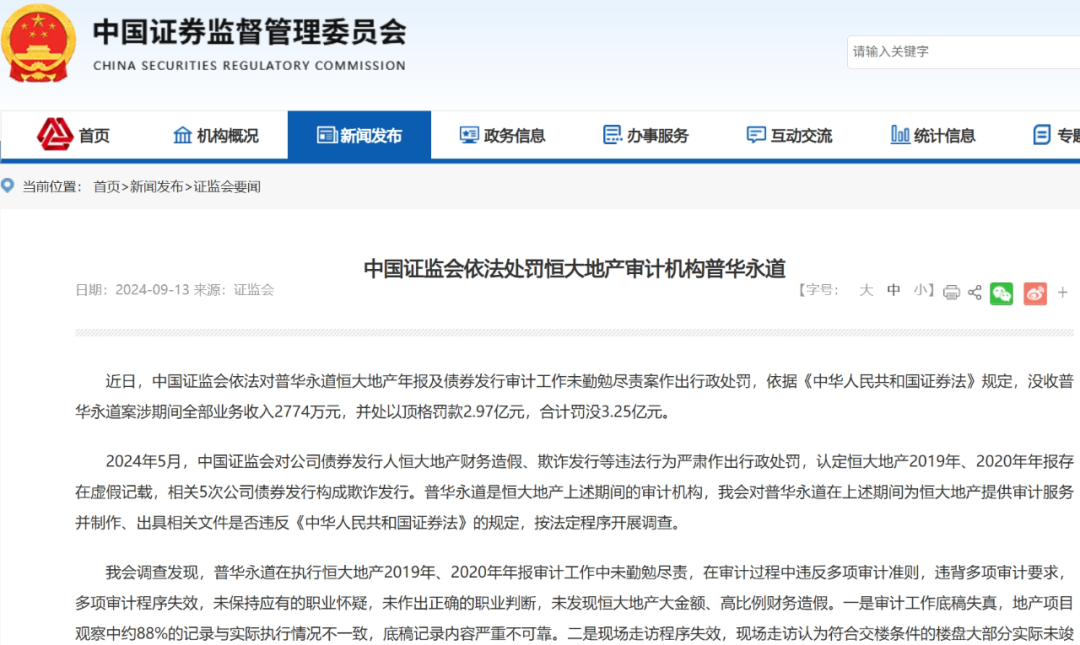The height and width of the screenshot is (645, 1080).
Task: Click the 当前位置 label
Action: point(52,187)
